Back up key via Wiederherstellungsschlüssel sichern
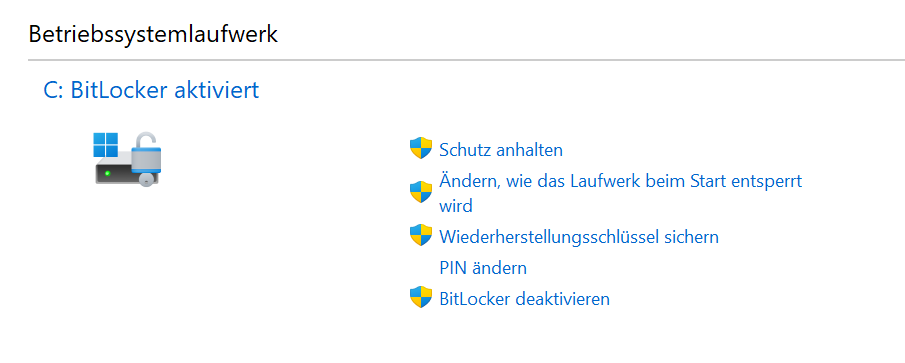Image resolution: width=905 pixels, height=363 pixels. (x=579, y=237)
